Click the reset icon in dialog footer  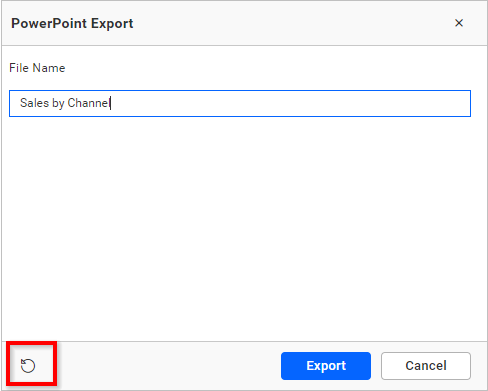(x=28, y=366)
